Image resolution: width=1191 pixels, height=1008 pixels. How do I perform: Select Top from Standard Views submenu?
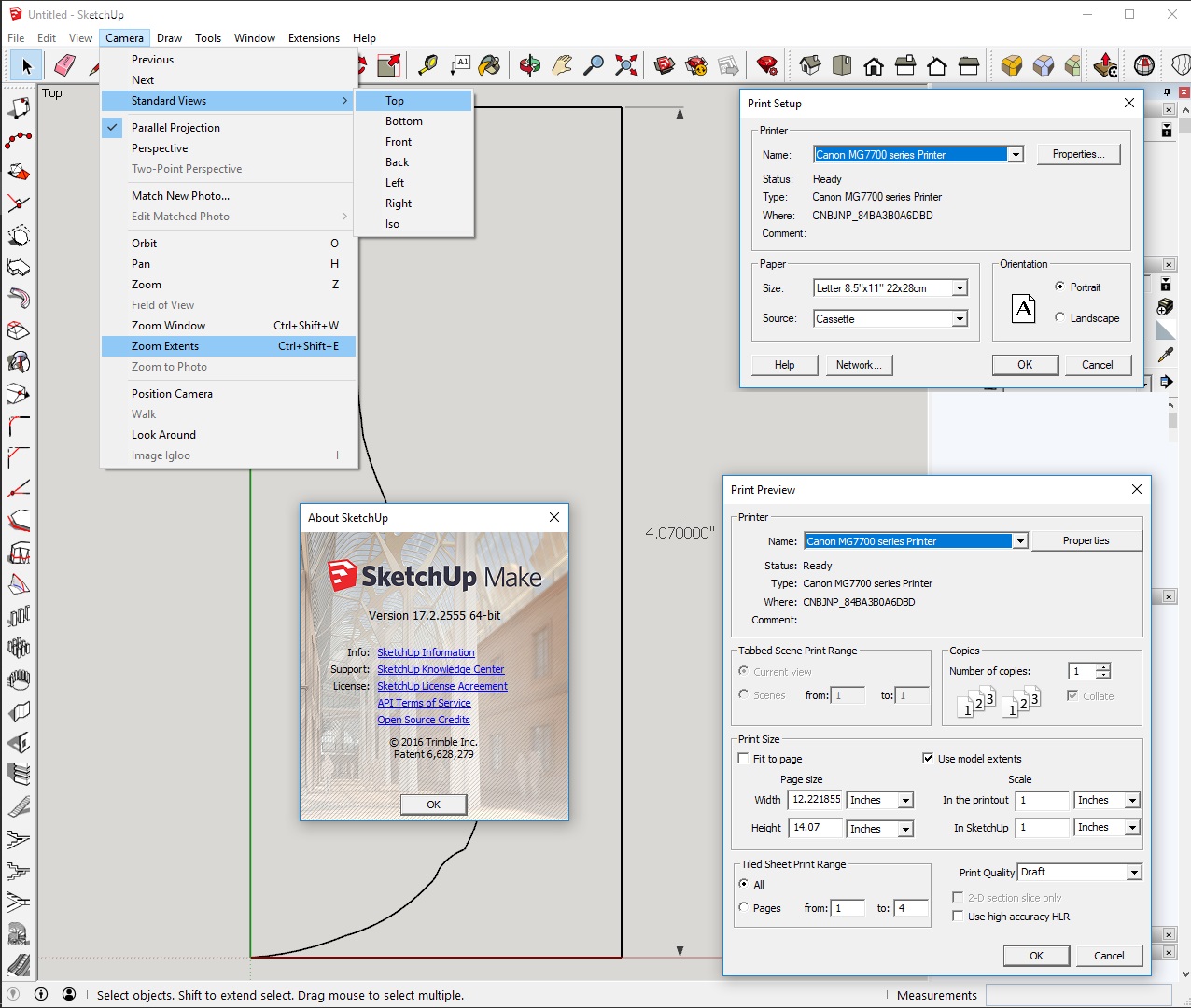point(414,101)
